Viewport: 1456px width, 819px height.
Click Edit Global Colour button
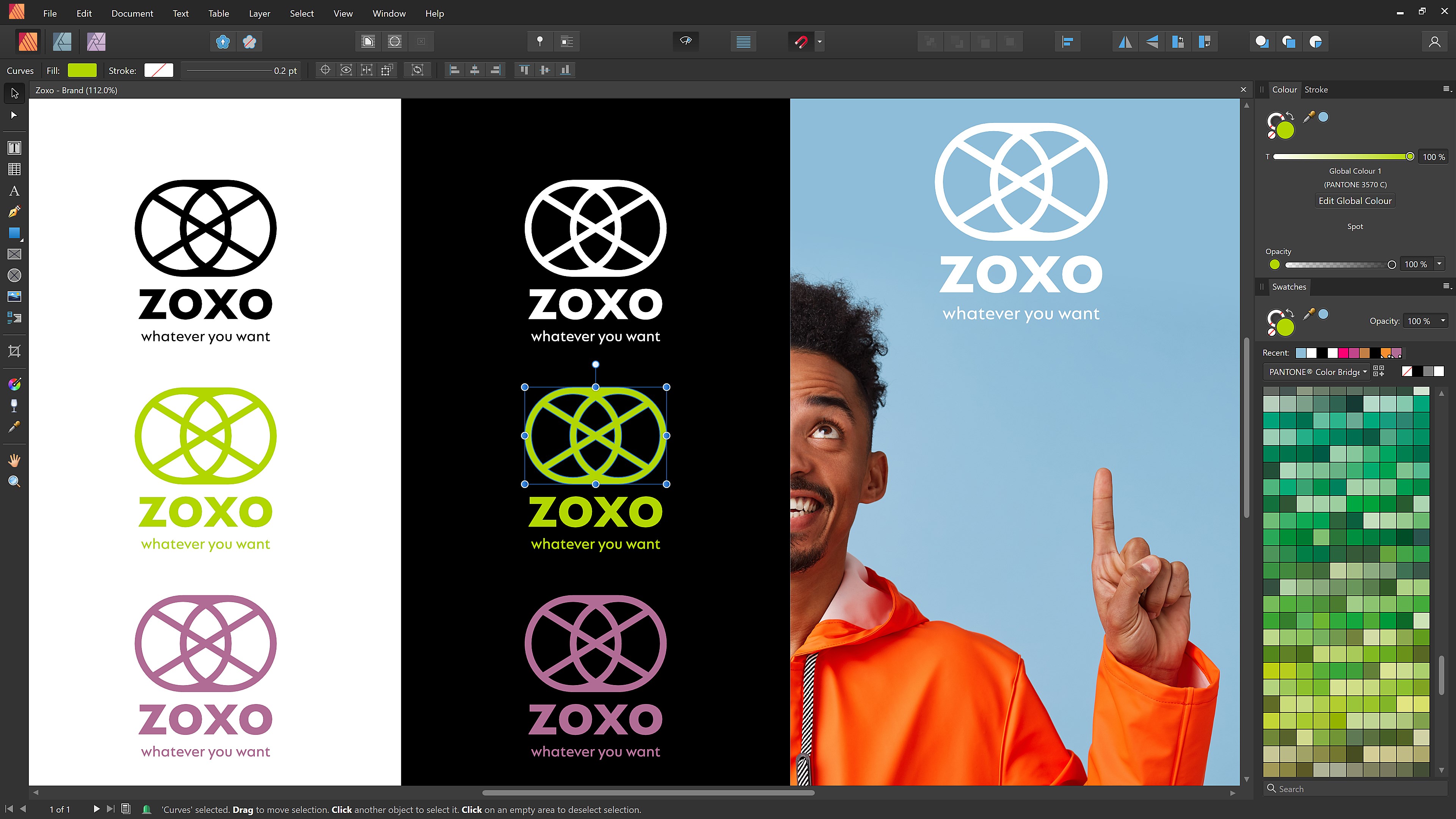click(1355, 201)
